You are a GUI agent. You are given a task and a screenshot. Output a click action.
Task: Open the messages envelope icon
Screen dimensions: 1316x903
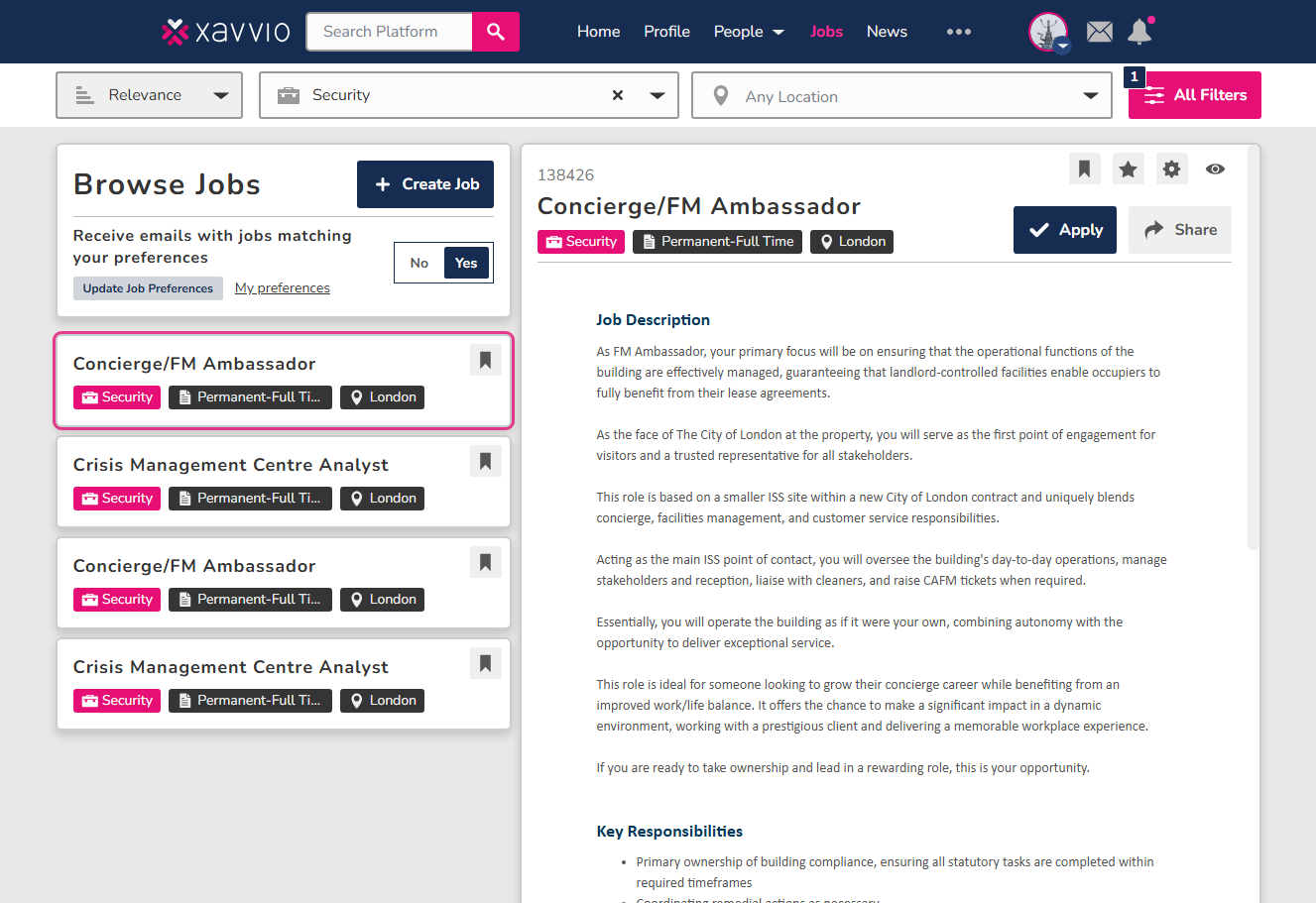(1099, 32)
